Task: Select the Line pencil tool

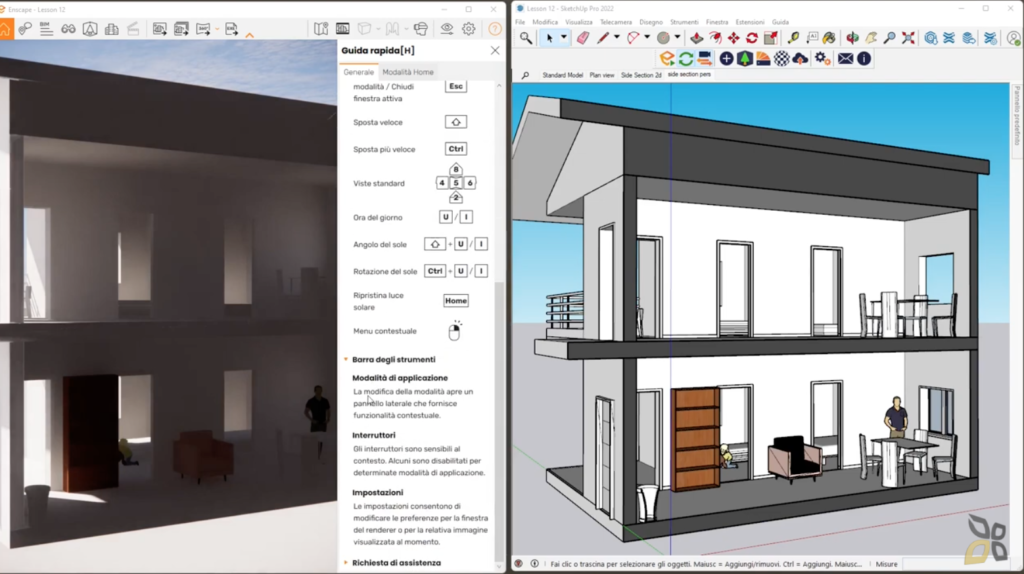Action: click(x=603, y=38)
